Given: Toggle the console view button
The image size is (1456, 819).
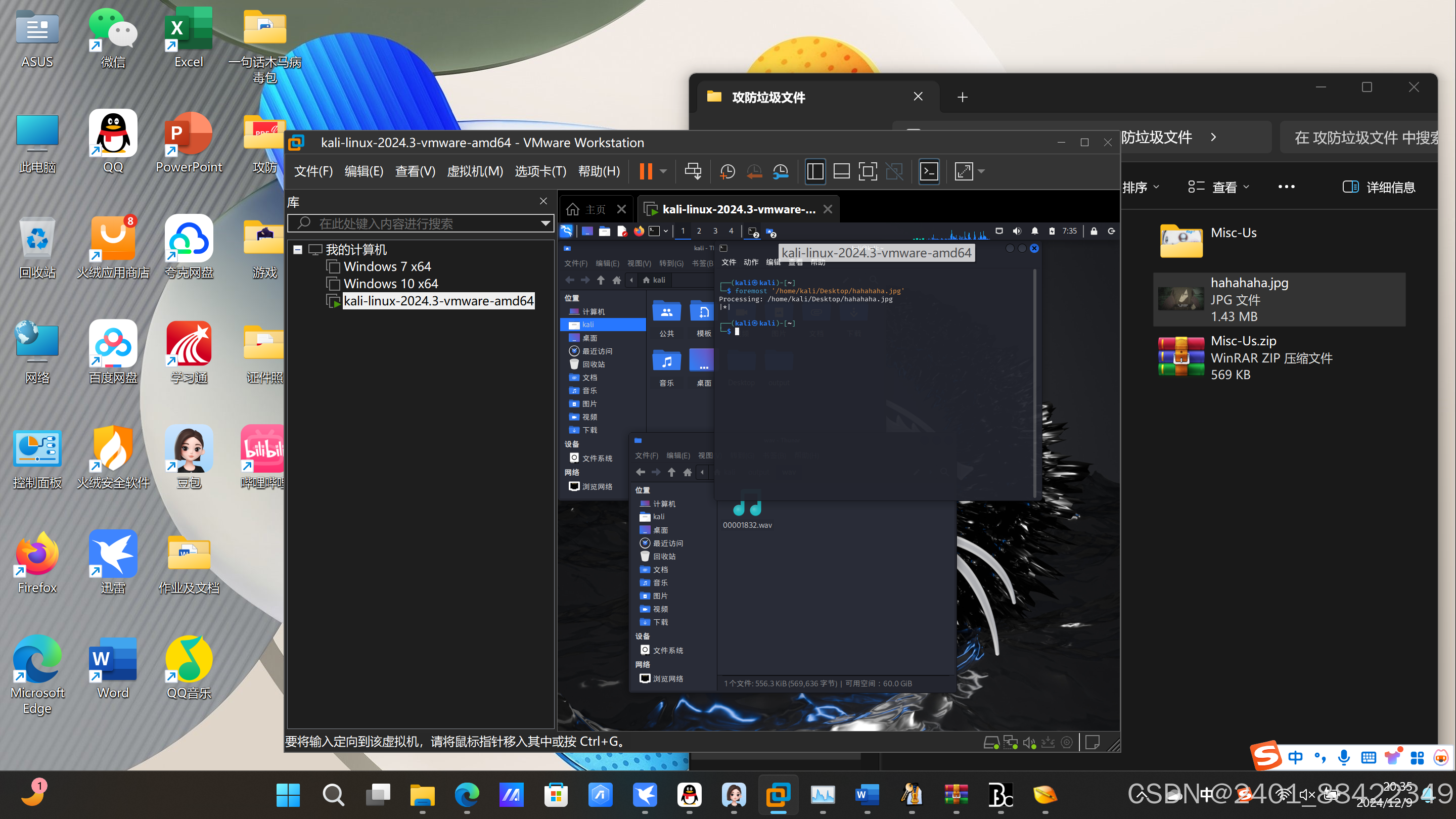Looking at the screenshot, I should tap(929, 171).
